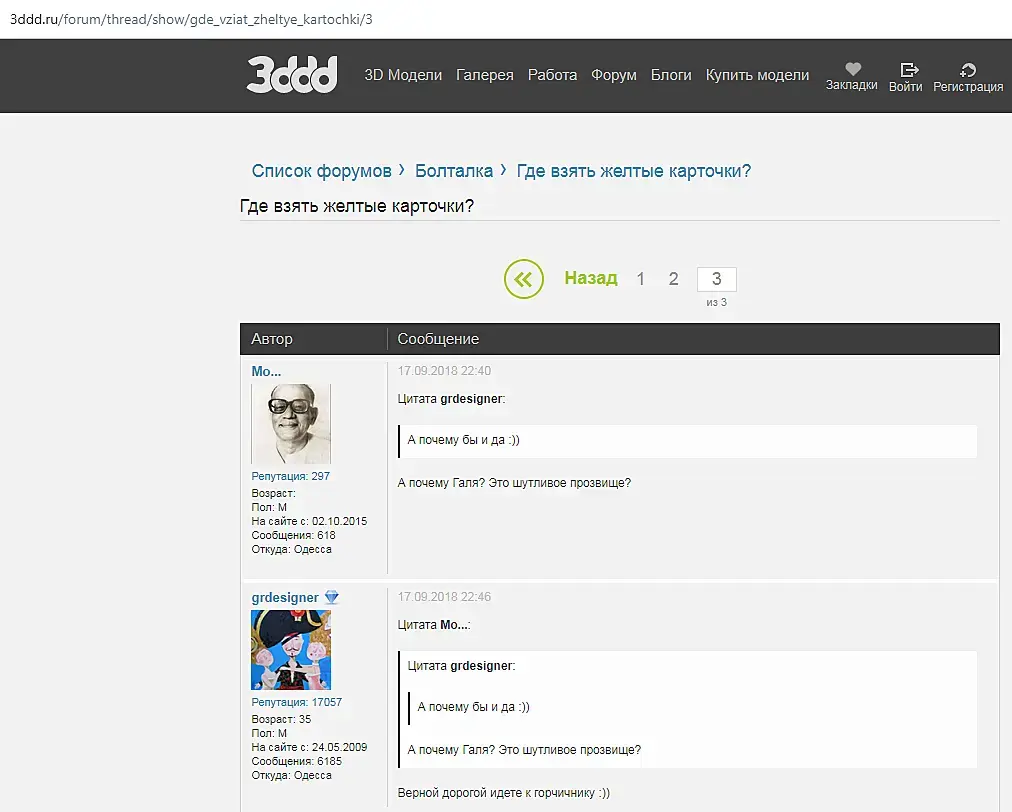Viewport: 1012px width, 812px height.
Task: Go to page 1 of the thread
Action: coord(640,279)
